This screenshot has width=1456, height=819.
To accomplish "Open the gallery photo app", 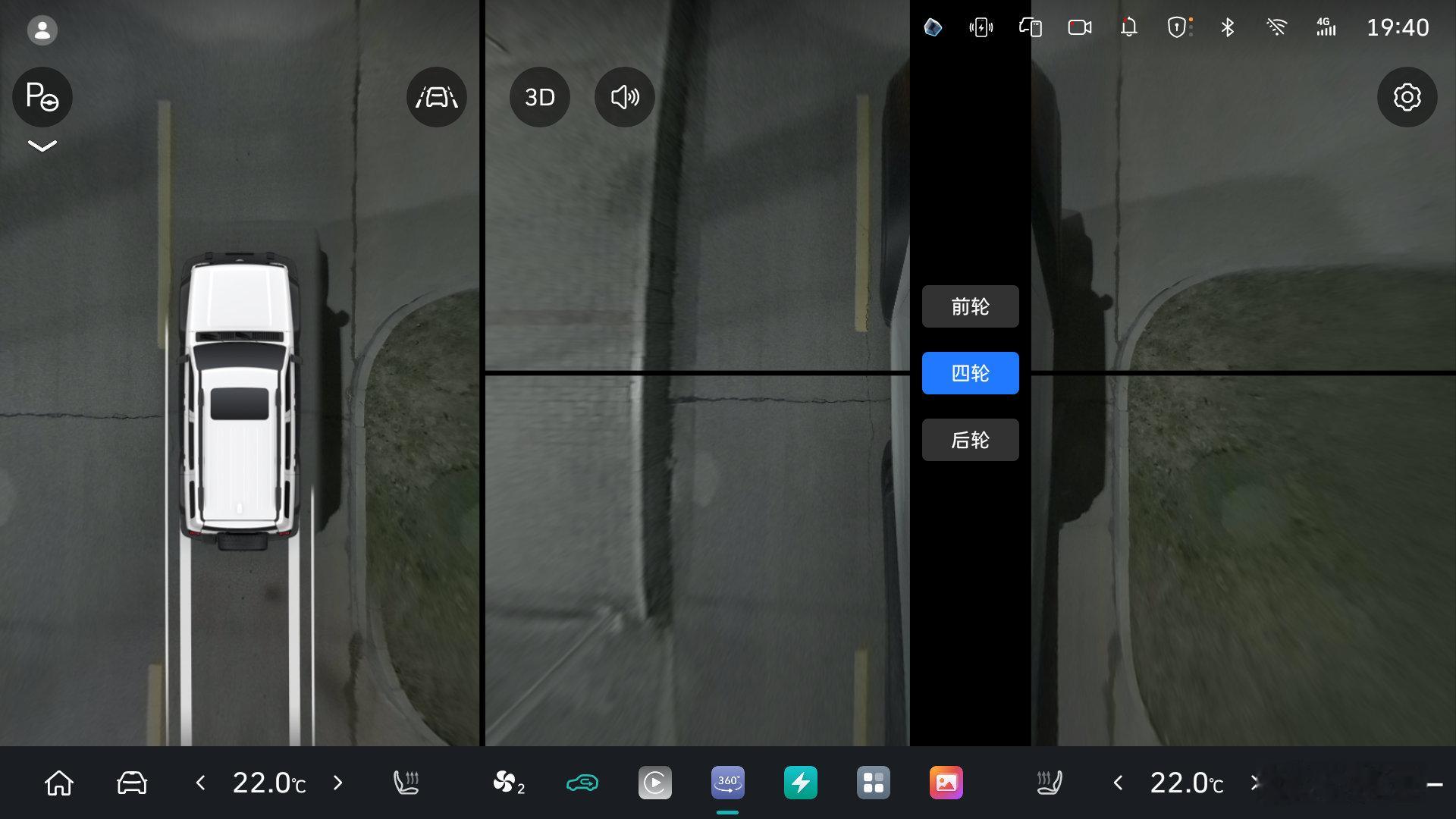I will pyautogui.click(x=946, y=783).
